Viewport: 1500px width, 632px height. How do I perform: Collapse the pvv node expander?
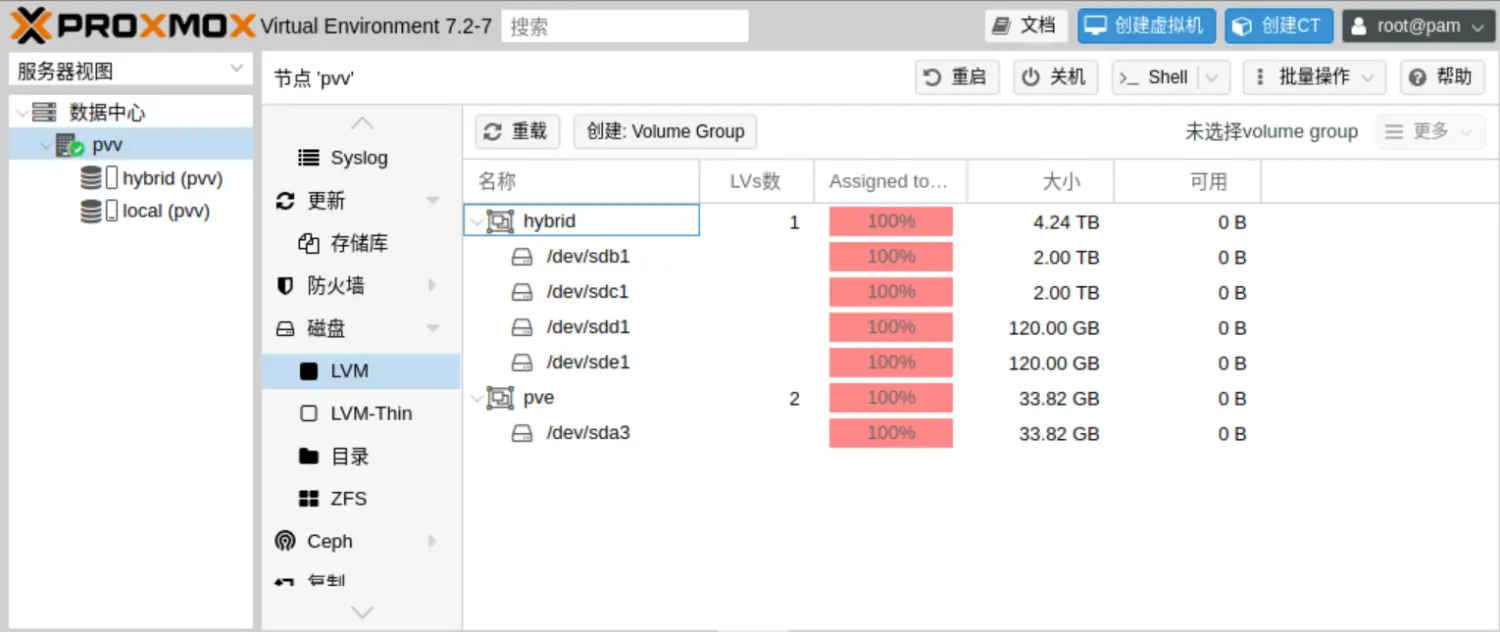(x=46, y=146)
